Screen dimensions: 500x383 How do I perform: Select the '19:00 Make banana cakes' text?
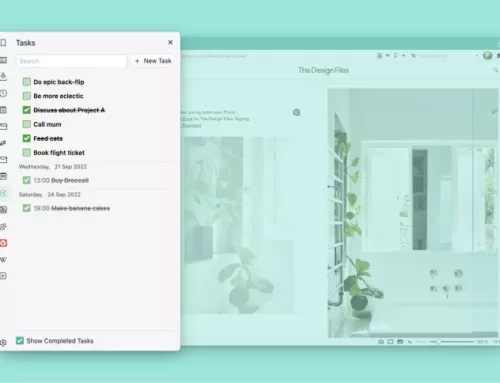[72, 208]
